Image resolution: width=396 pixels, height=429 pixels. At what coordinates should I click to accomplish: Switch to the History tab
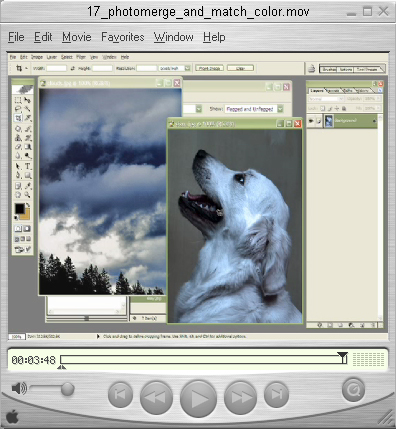pyautogui.click(x=363, y=91)
